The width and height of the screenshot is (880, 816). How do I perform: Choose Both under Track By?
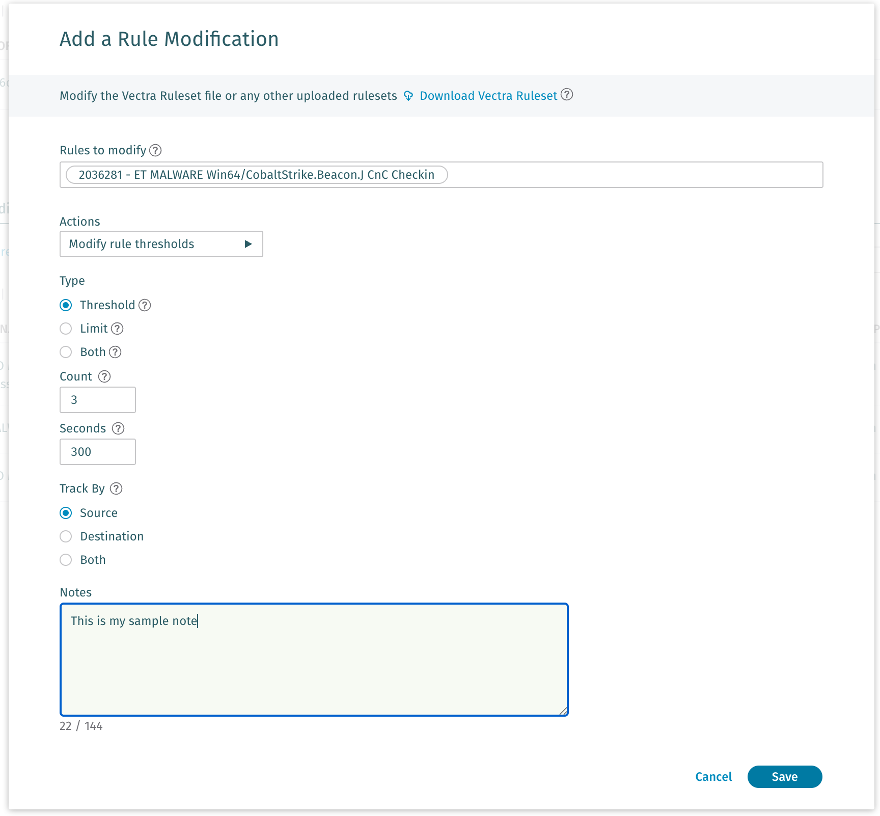65,560
